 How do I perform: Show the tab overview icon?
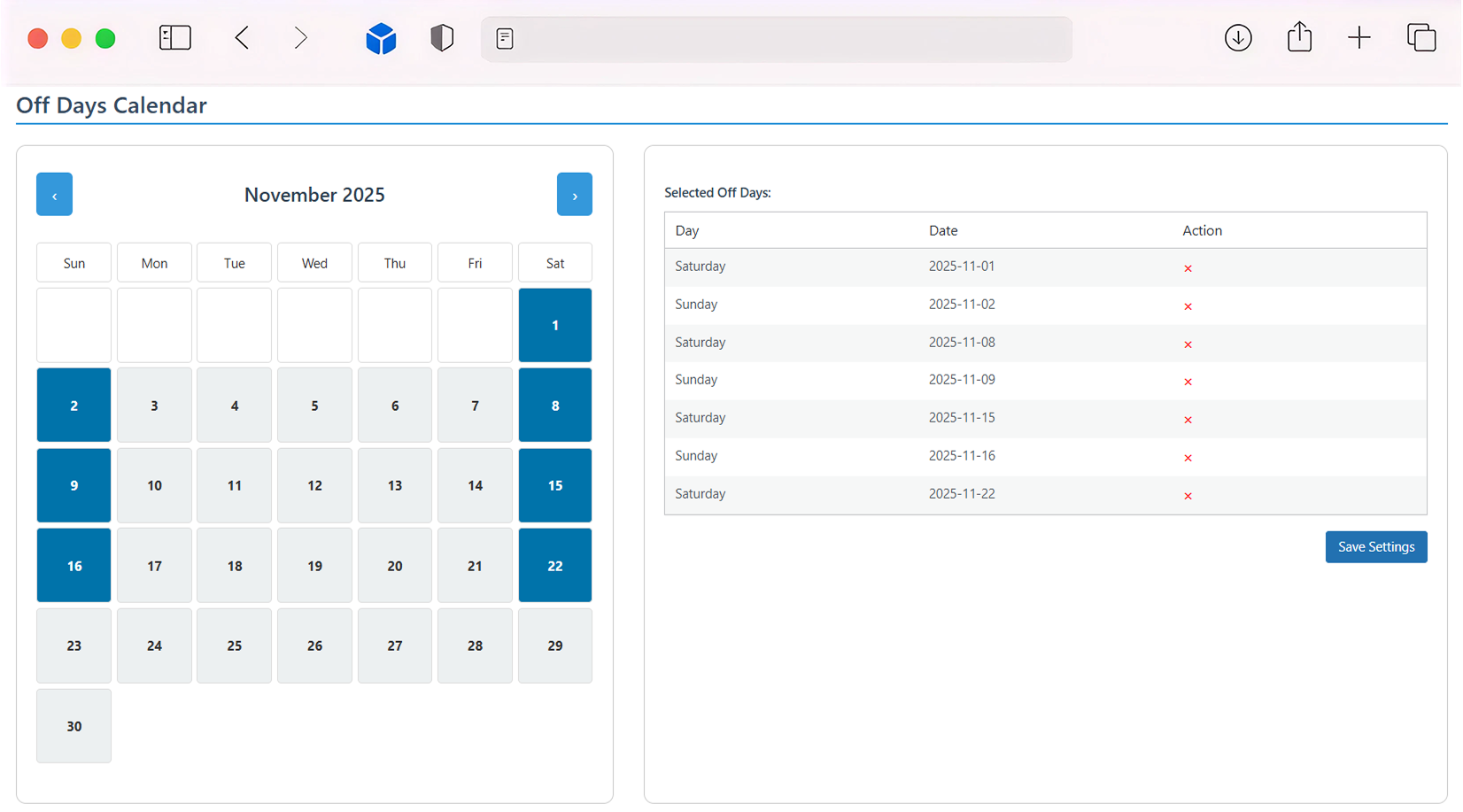point(1420,38)
